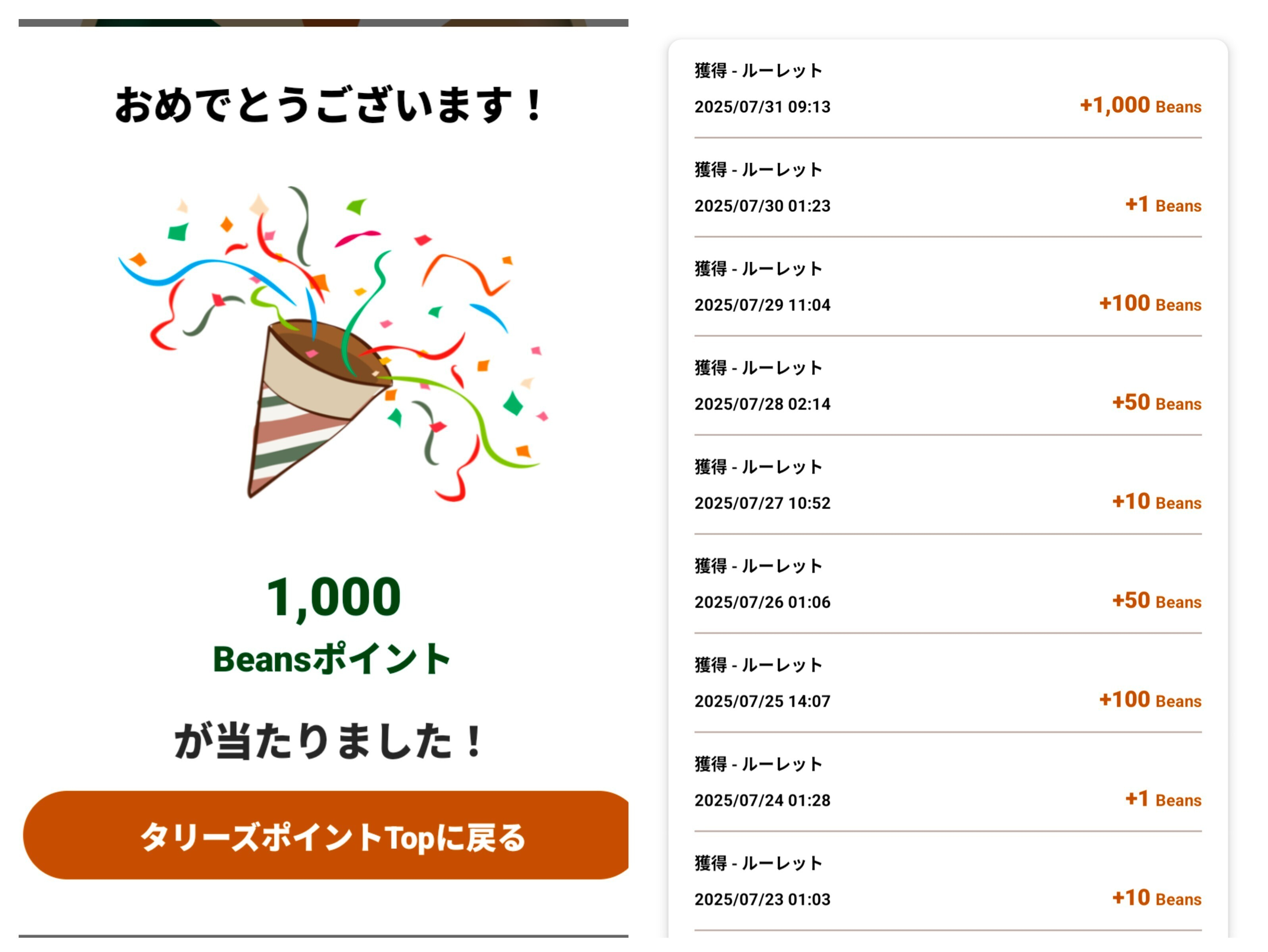Open the roulette entry dated 2025/07/31 09:13
The height and width of the screenshot is (952, 1268).
click(x=947, y=89)
